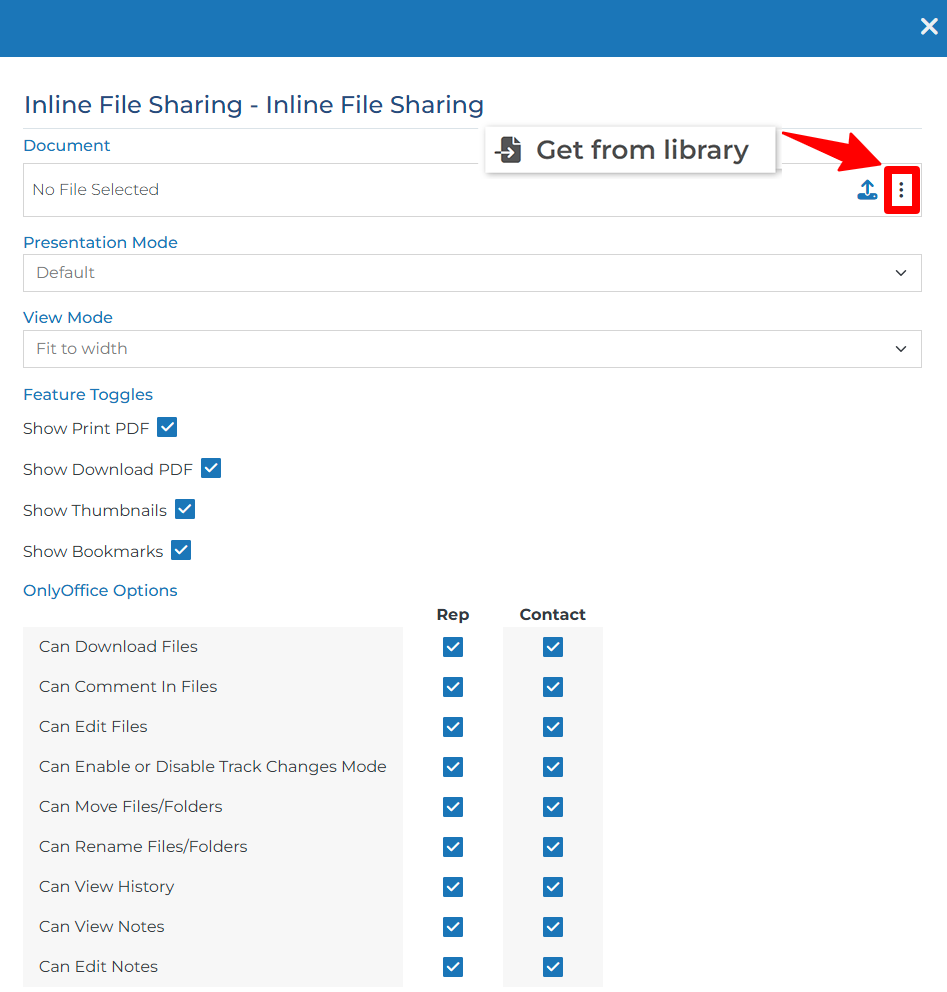Click the OnlyOffice Options heading

point(100,590)
